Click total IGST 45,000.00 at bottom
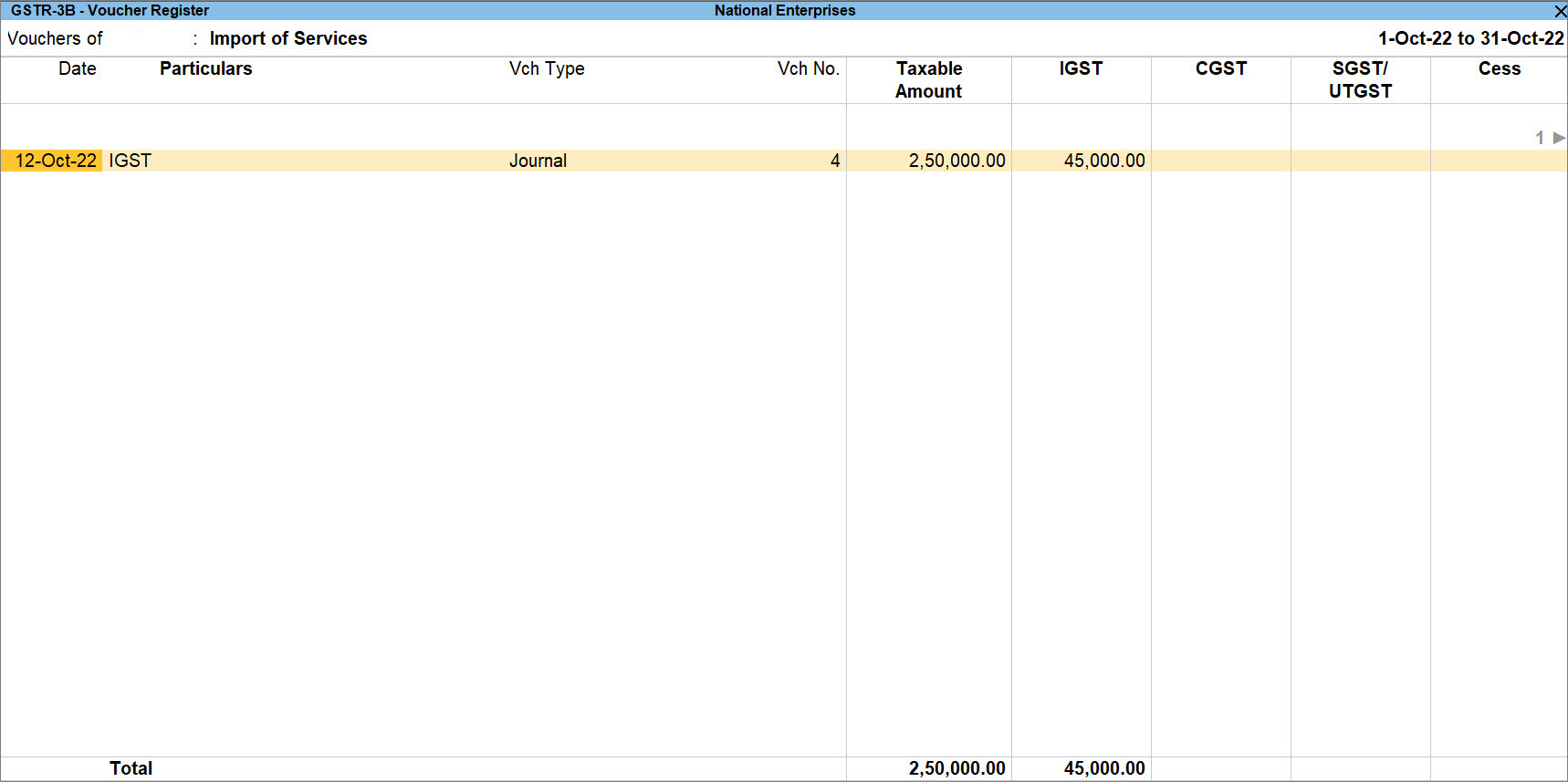The image size is (1568, 782). [1103, 768]
